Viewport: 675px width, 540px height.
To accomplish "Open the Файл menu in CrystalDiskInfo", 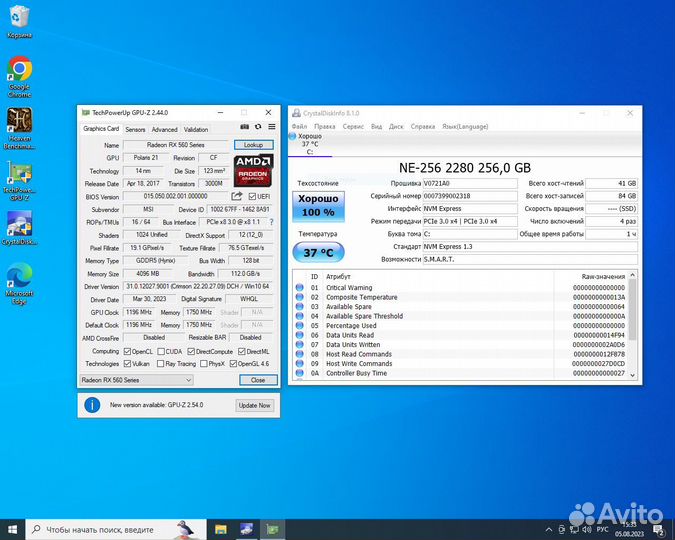I will click(299, 126).
